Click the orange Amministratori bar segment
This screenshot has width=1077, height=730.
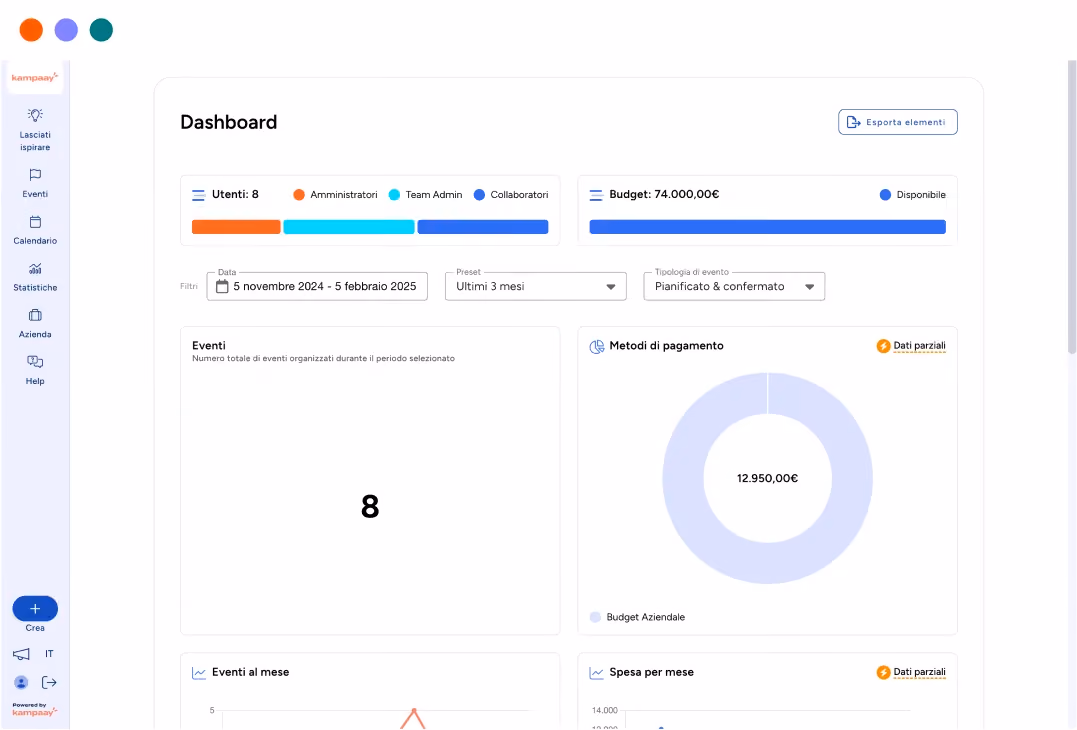pyautogui.click(x=236, y=227)
